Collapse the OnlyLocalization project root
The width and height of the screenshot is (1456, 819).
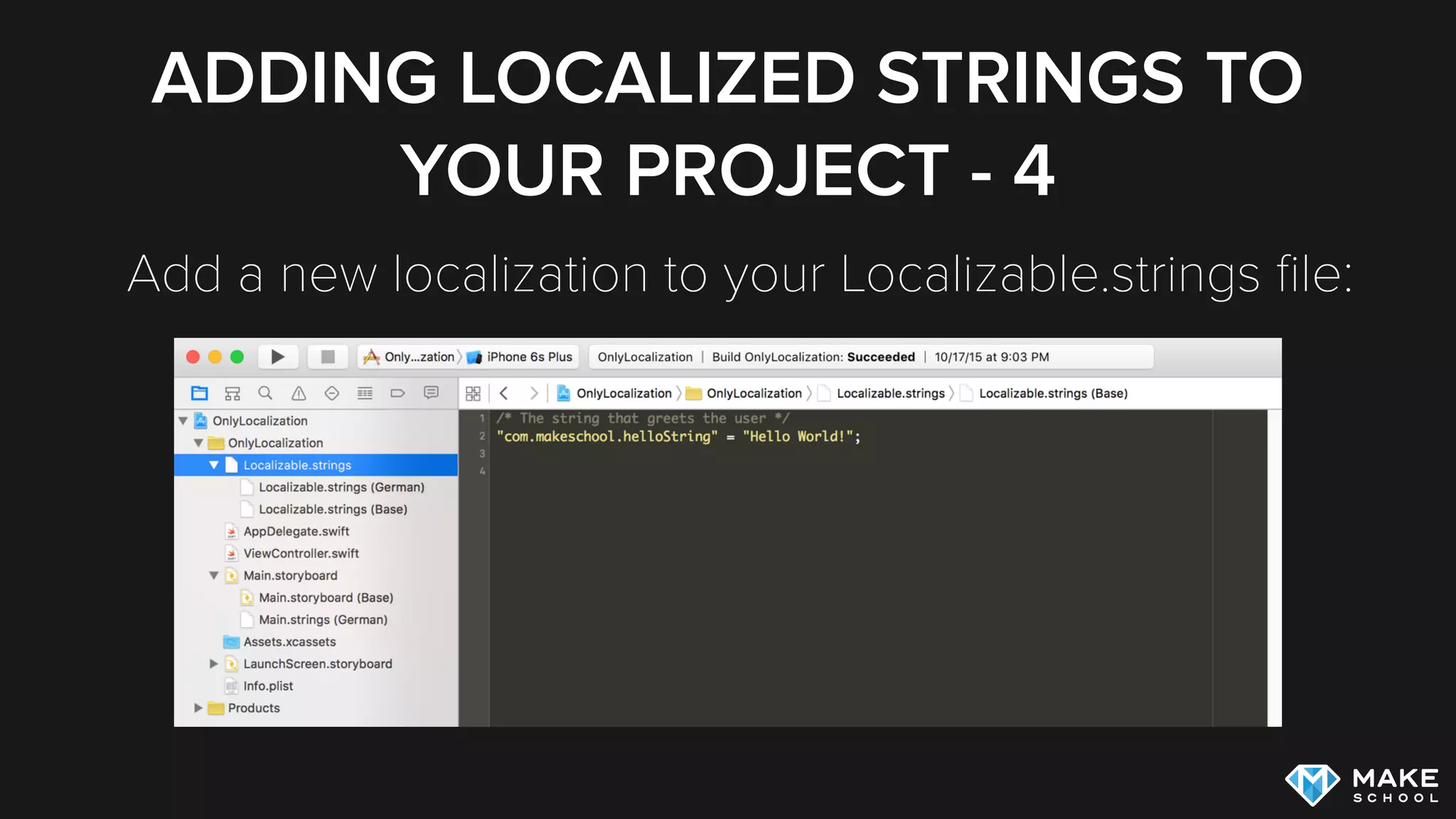coord(183,421)
